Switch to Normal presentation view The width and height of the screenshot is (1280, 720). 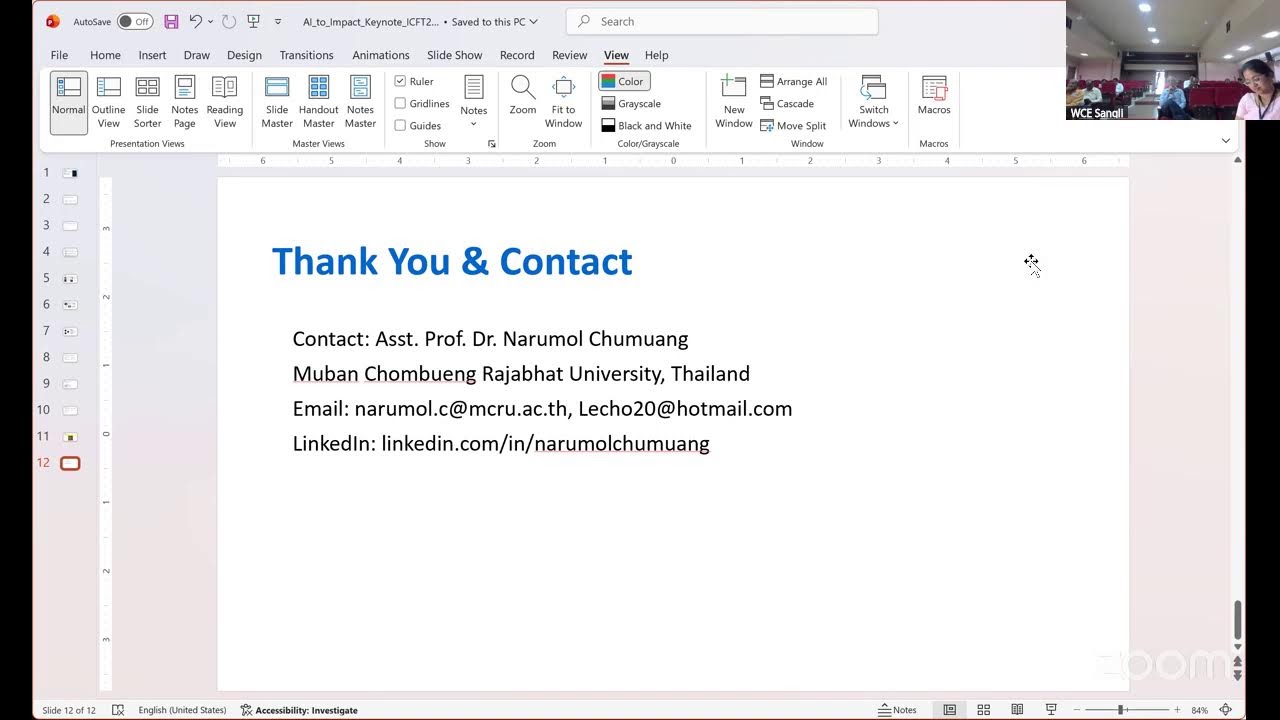[69, 103]
